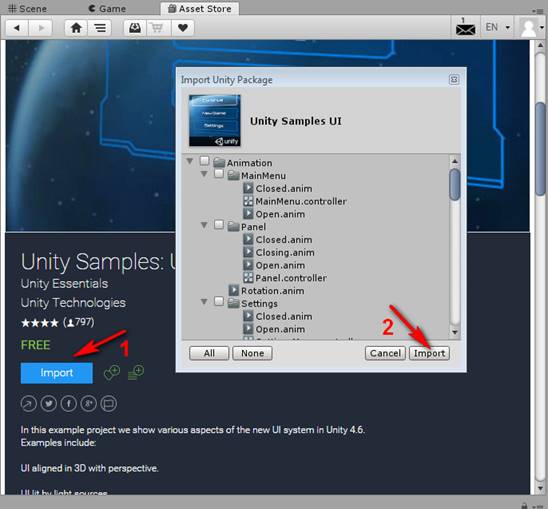Click the Asset Store page scrollbar thumb

(541, 149)
